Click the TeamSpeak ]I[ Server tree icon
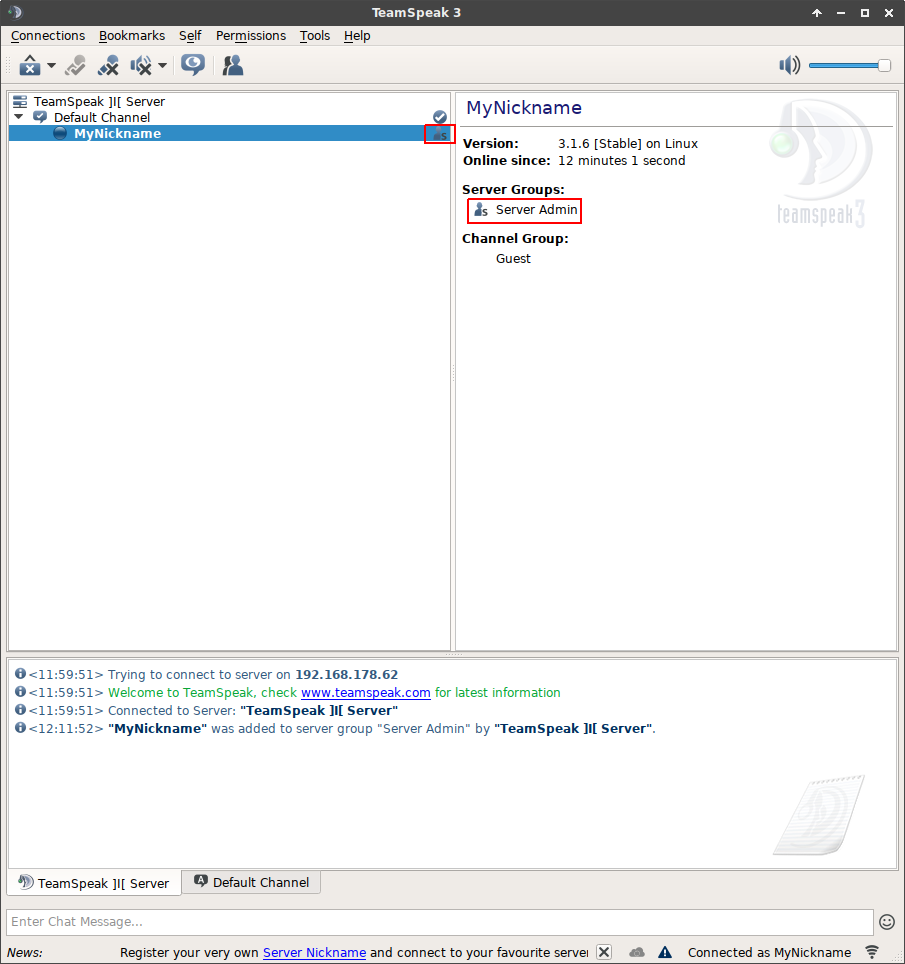The width and height of the screenshot is (905, 964). pyautogui.click(x=20, y=101)
